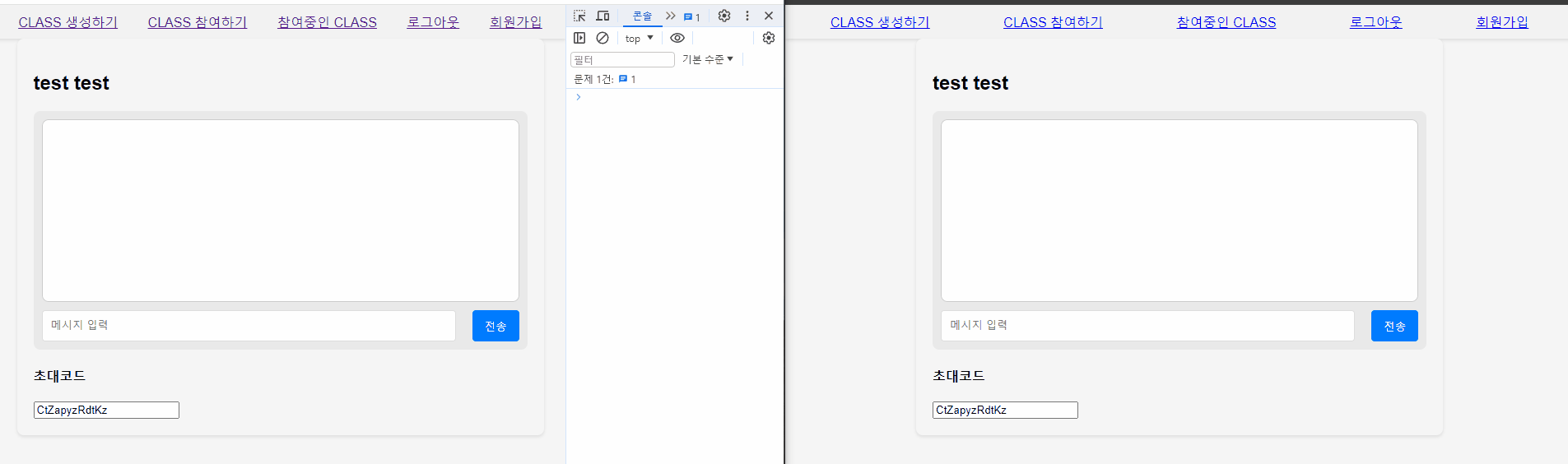1568x464 pixels.
Task: Toggle the live expression eye icon
Action: coord(677,38)
